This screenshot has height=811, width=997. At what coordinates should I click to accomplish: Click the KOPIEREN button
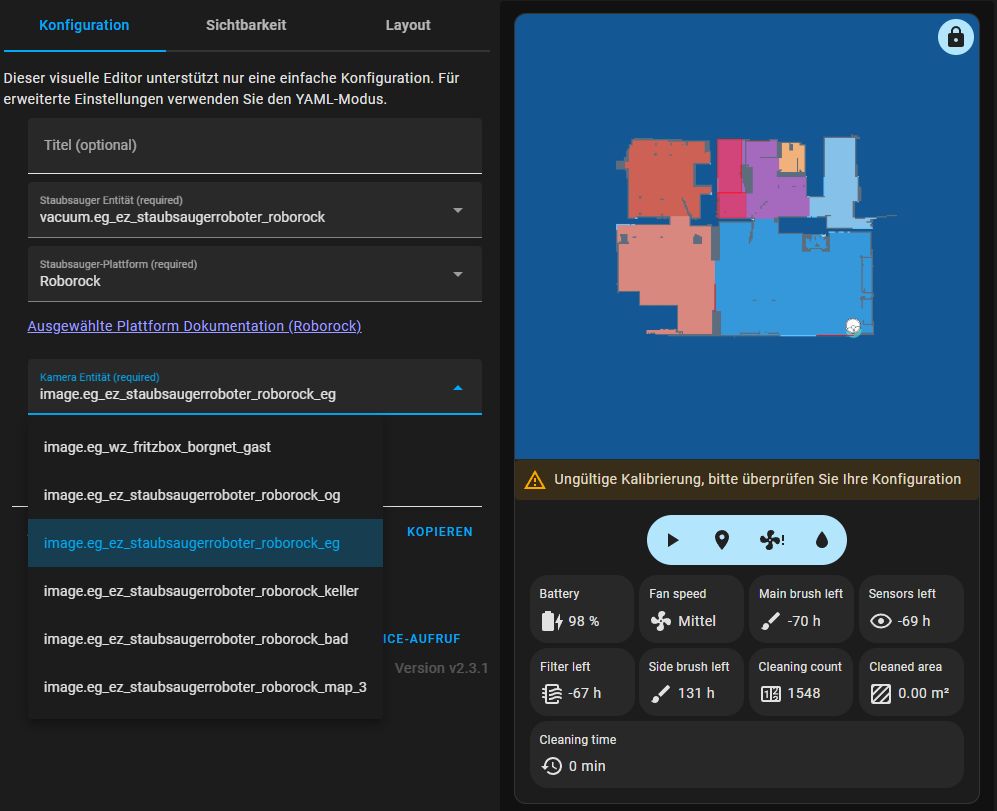coord(439,532)
